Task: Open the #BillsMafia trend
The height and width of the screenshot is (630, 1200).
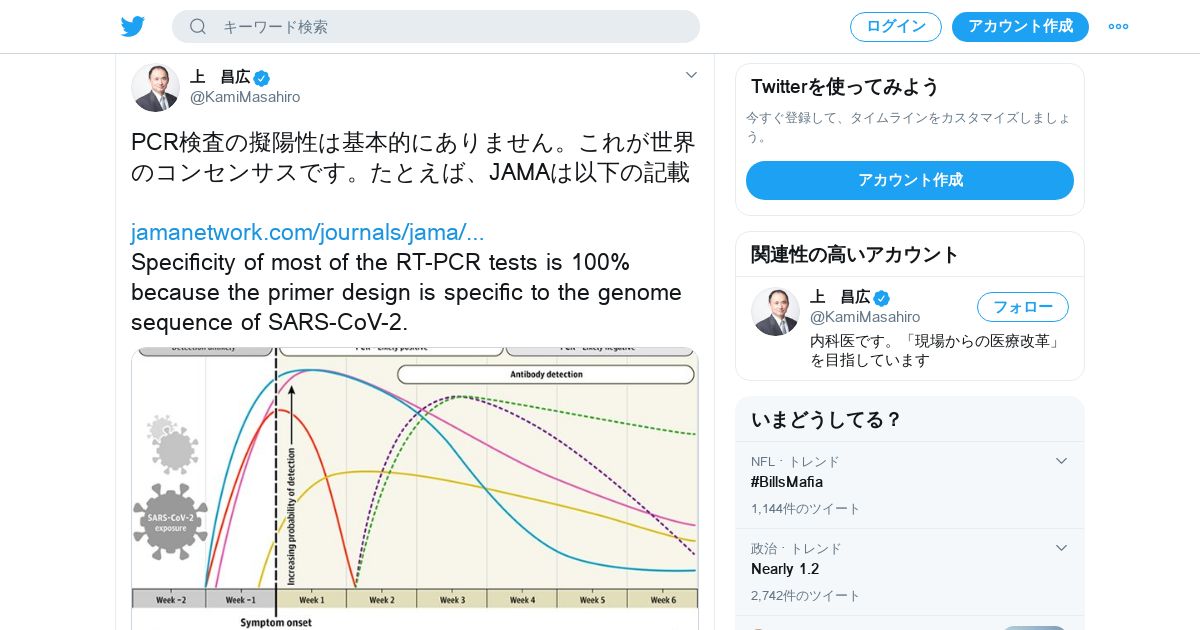Action: pos(787,482)
